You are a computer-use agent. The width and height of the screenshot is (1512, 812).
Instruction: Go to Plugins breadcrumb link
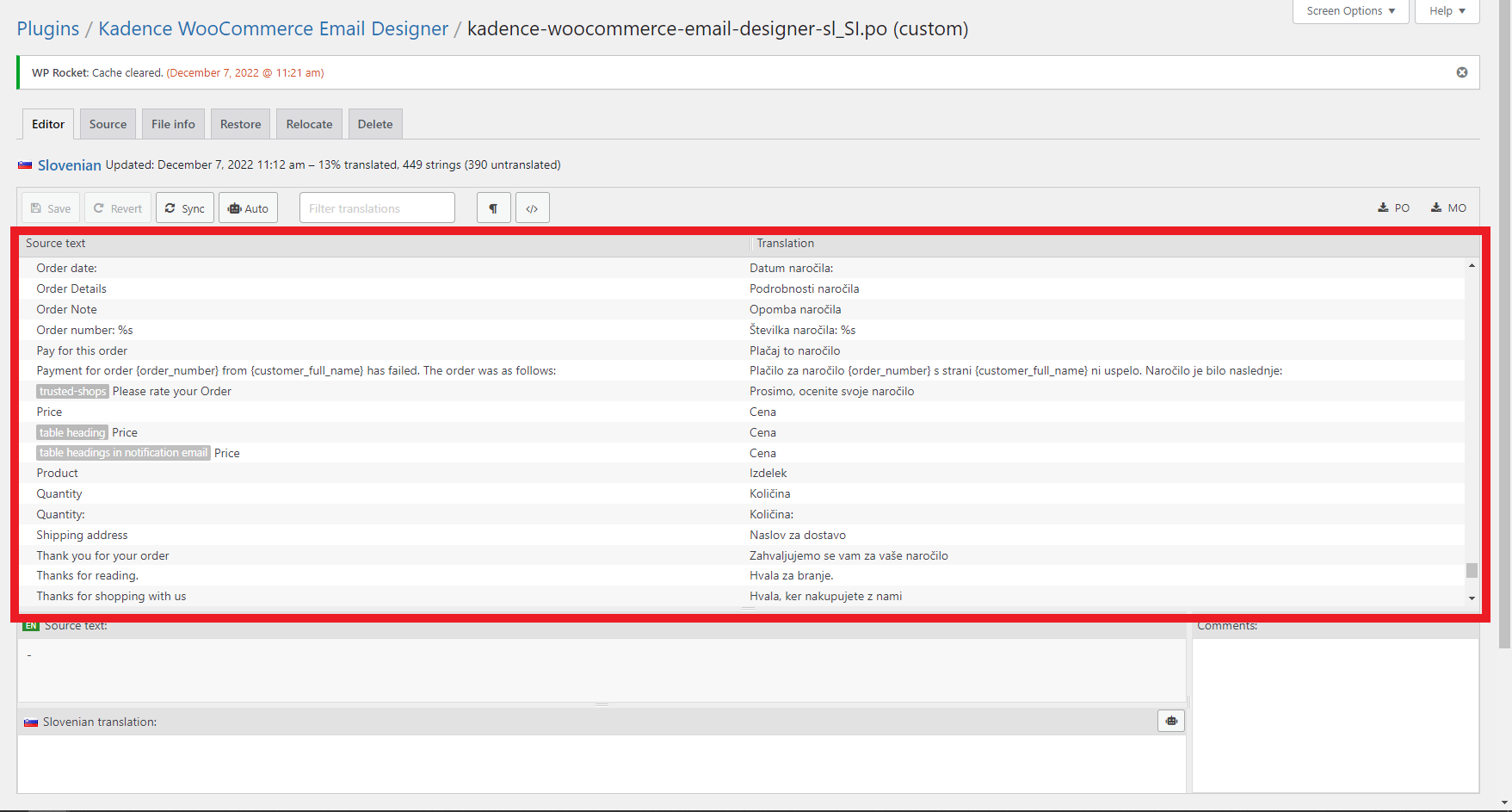pos(48,28)
